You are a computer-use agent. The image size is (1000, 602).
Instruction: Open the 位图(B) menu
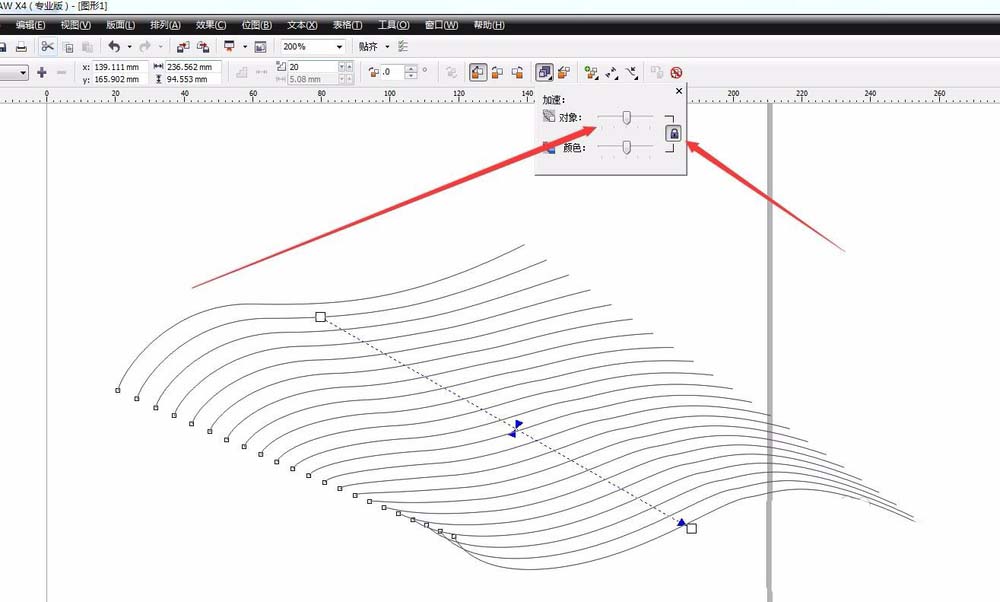(256, 25)
